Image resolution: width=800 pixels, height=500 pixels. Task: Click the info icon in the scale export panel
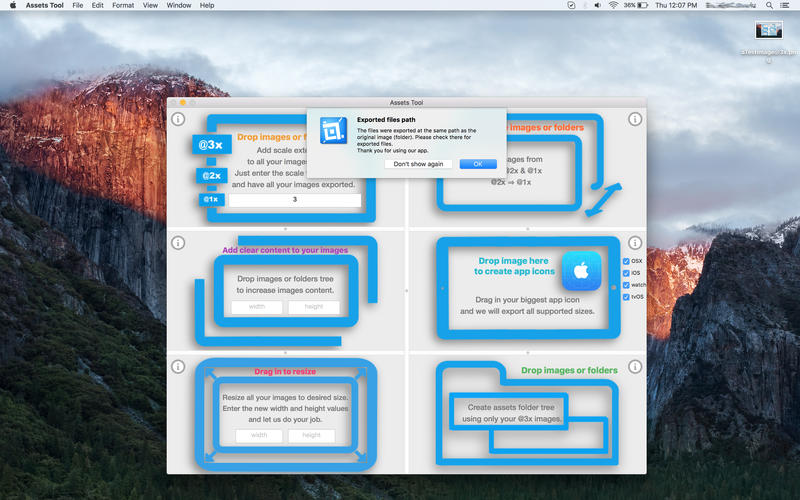click(x=178, y=119)
